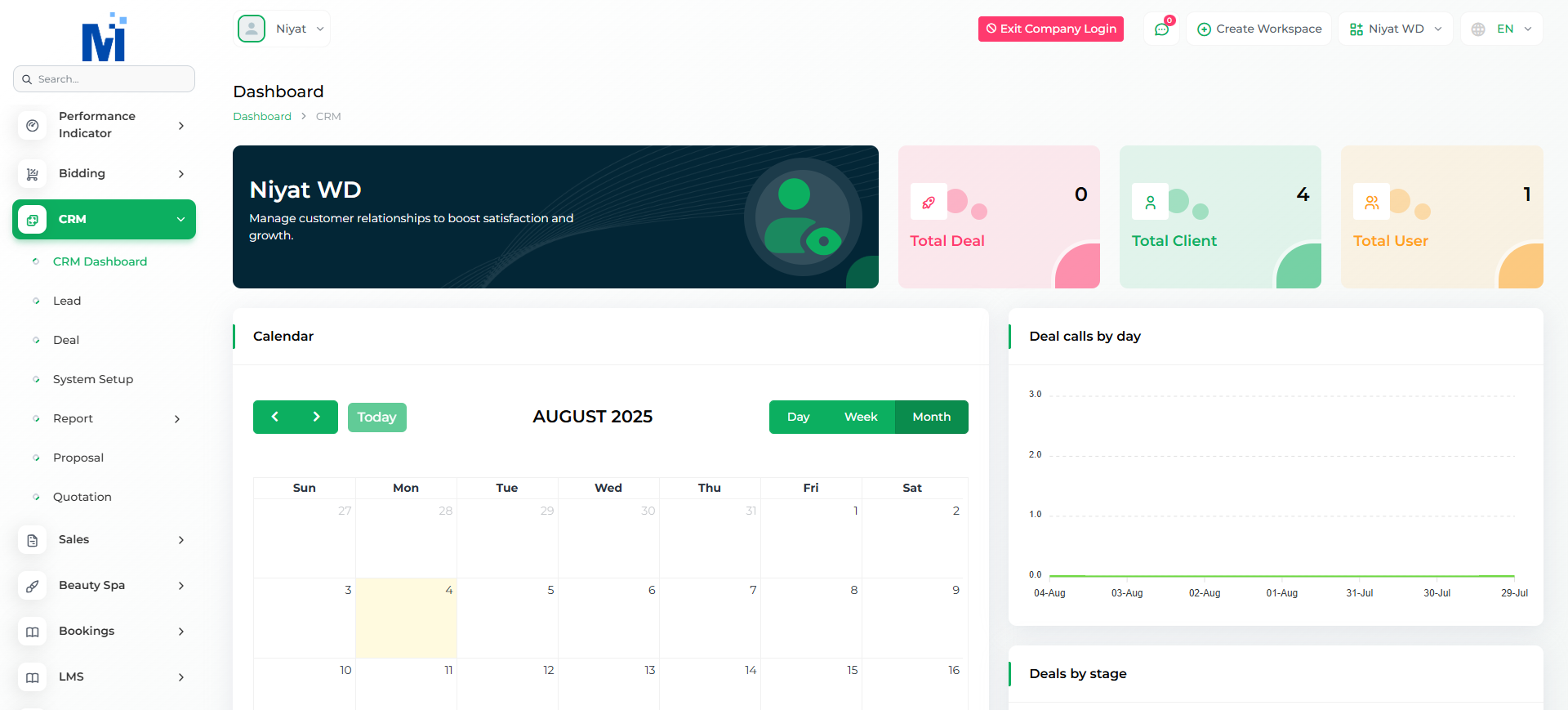Open the EN language dropdown
Viewport: 1568px width, 710px height.
coord(1502,29)
